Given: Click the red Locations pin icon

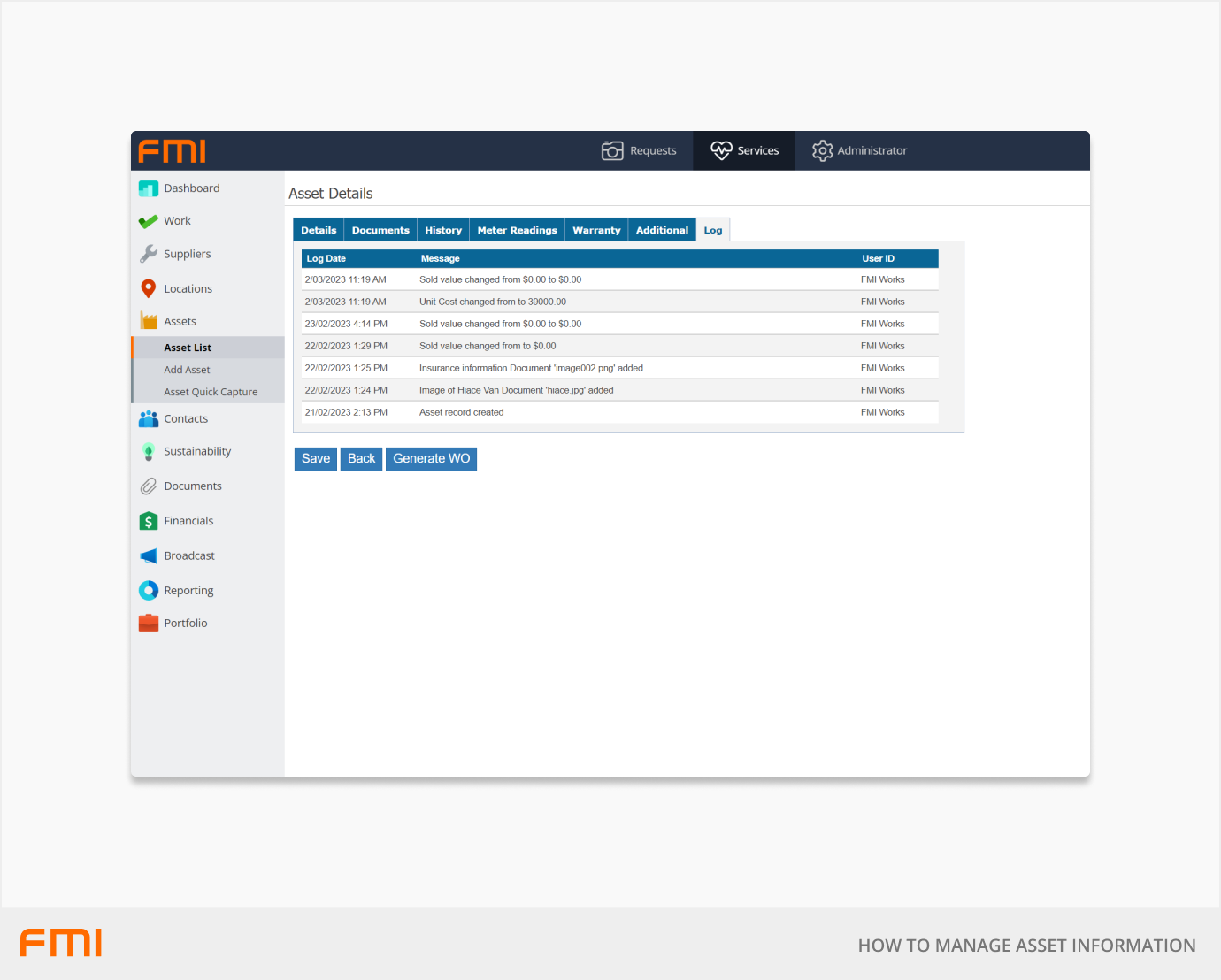Looking at the screenshot, I should [148, 288].
